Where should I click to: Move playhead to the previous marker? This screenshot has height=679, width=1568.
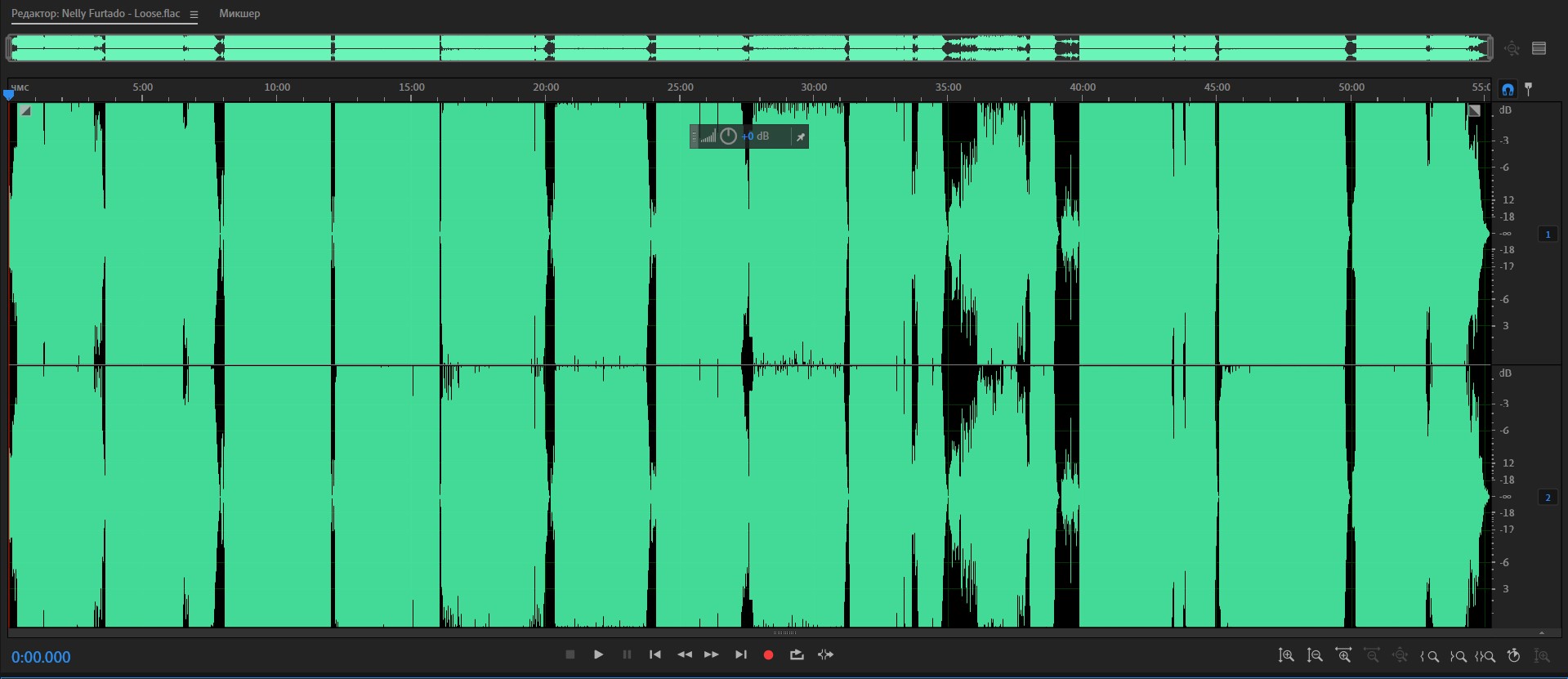[654, 654]
